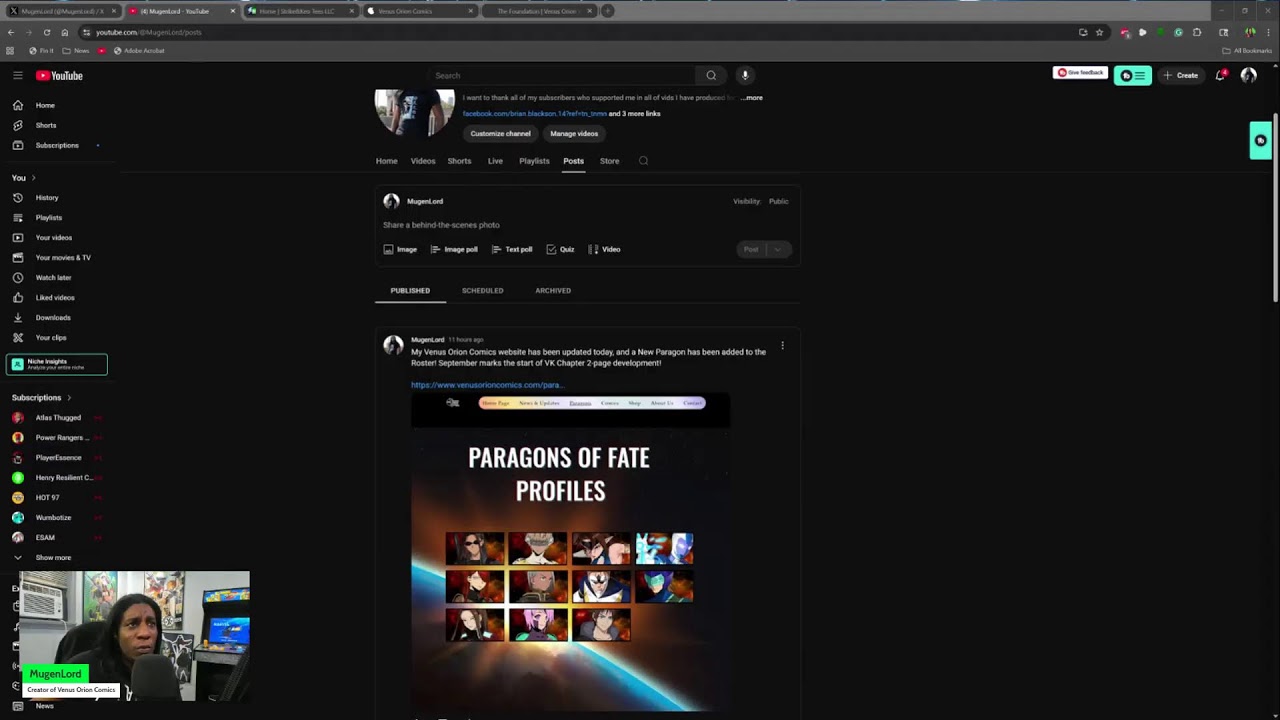Screen dimensions: 1280x720
Task: Switch to channel Live tab
Action: (x=495, y=161)
